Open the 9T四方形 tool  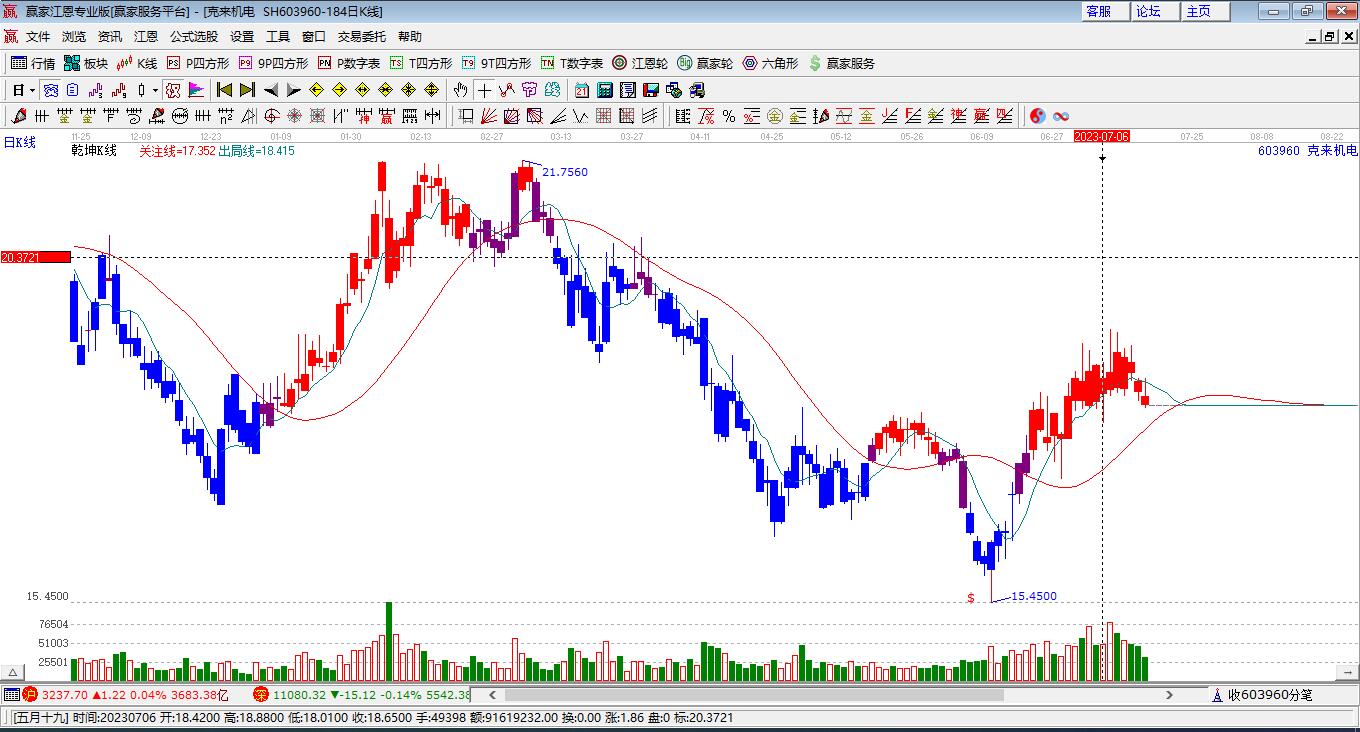(x=496, y=63)
